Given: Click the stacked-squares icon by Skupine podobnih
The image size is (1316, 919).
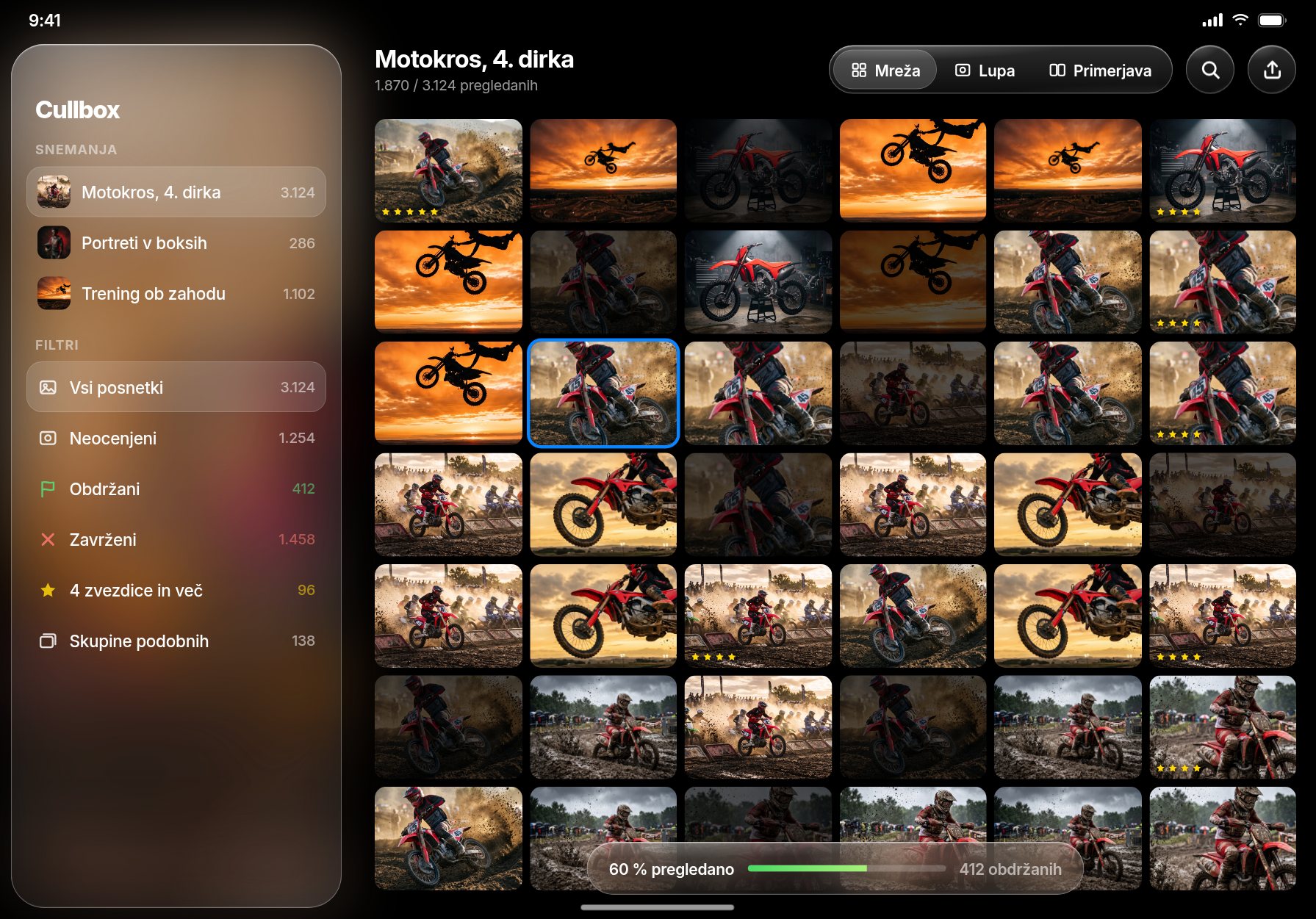Looking at the screenshot, I should (x=48, y=641).
